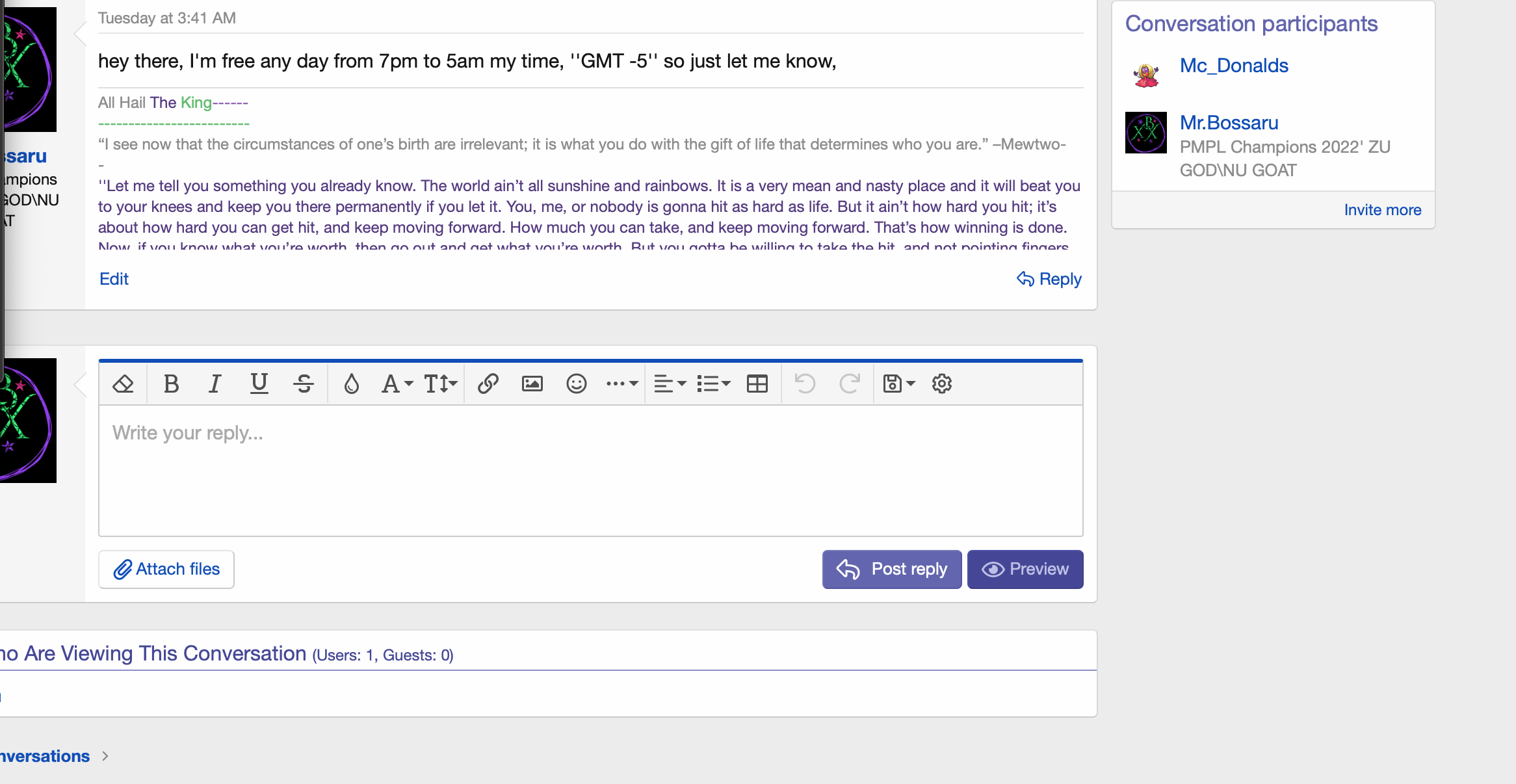Viewport: 1516px width, 784px height.
Task: Click Mc_Donalds avatar thumbnail
Action: (1146, 75)
